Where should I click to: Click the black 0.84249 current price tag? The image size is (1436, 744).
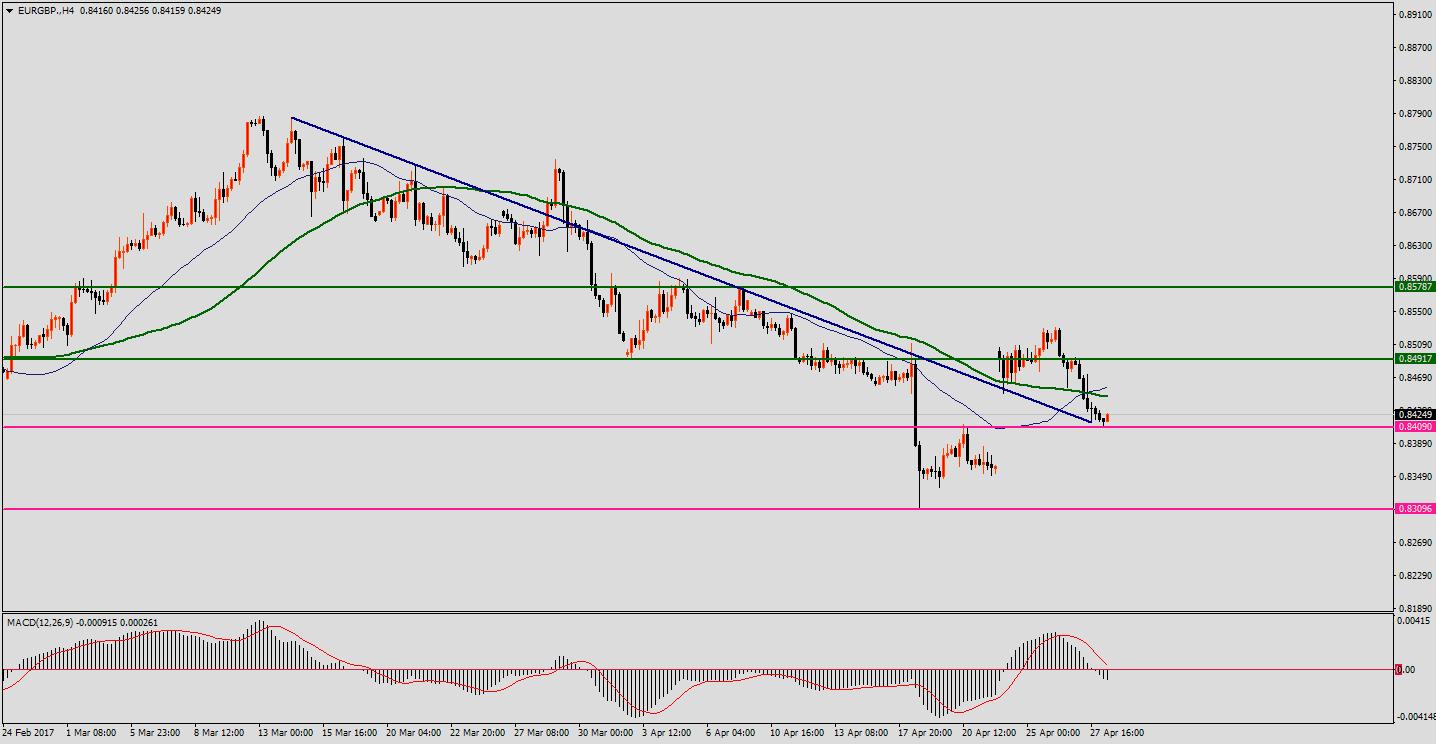click(x=1414, y=414)
